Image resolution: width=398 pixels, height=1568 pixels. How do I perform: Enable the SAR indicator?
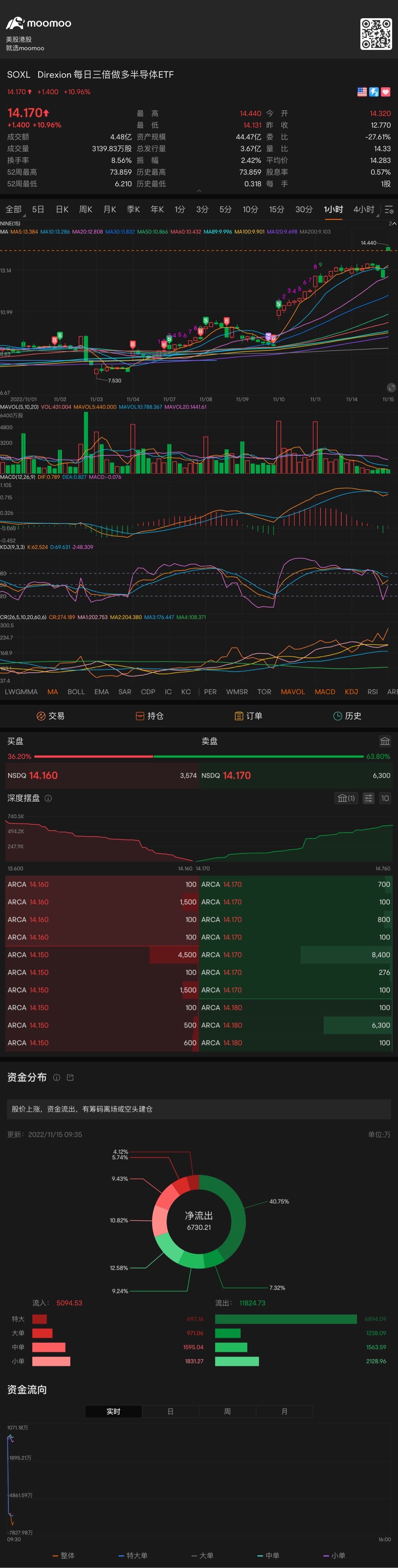(x=125, y=692)
